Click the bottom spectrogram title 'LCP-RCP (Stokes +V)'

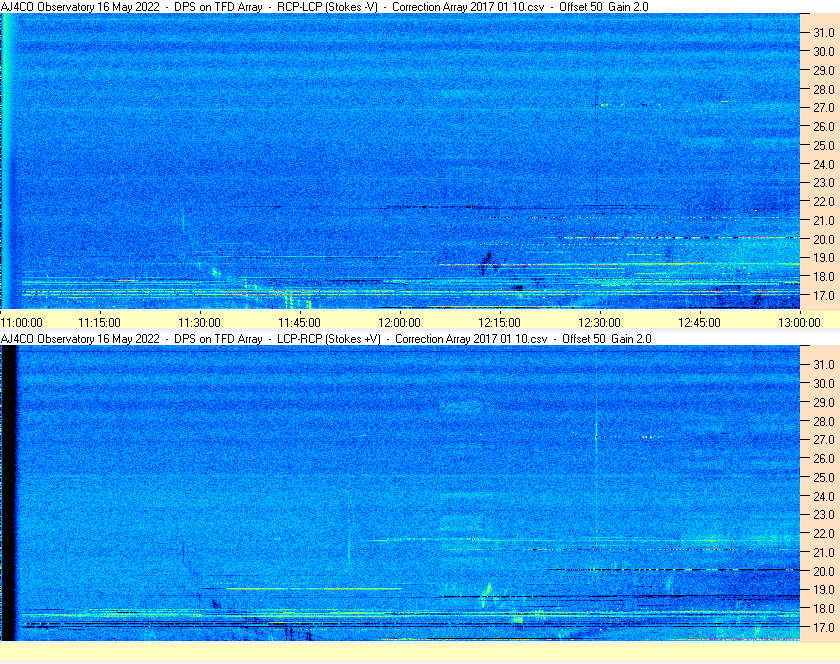pyautogui.click(x=329, y=339)
